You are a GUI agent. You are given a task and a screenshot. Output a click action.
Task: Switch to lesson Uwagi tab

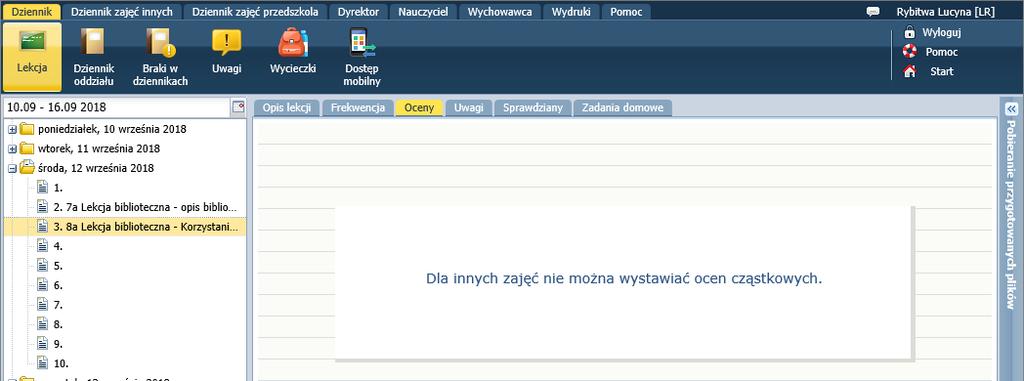469,108
